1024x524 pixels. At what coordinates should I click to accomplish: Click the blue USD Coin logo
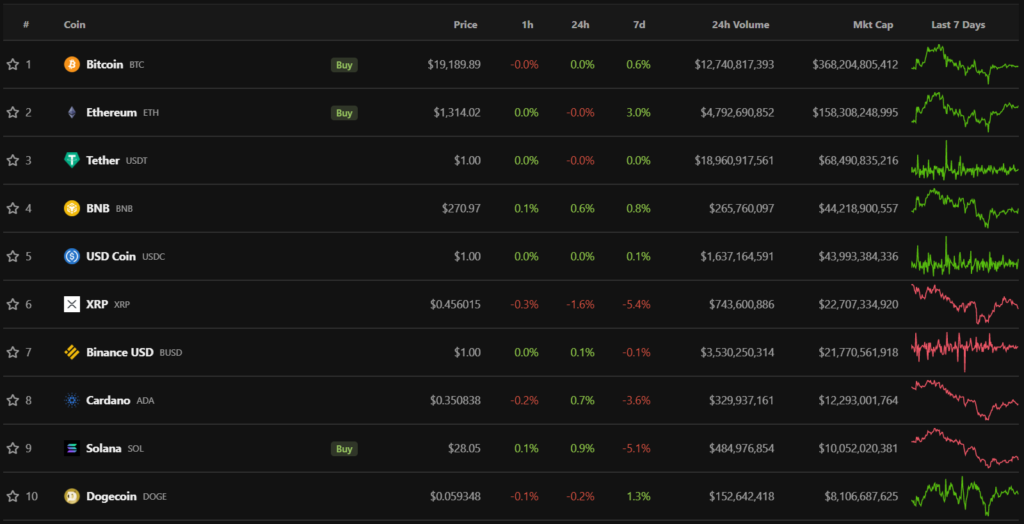click(x=72, y=256)
